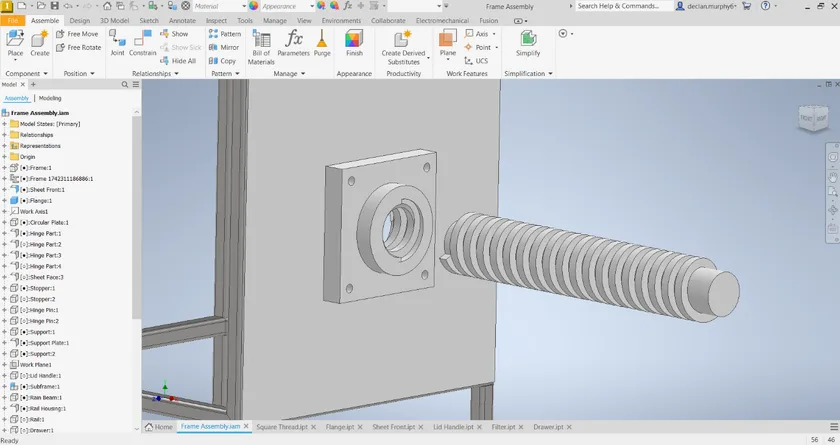Select the Create component tool
840x445 pixels.
(40, 43)
